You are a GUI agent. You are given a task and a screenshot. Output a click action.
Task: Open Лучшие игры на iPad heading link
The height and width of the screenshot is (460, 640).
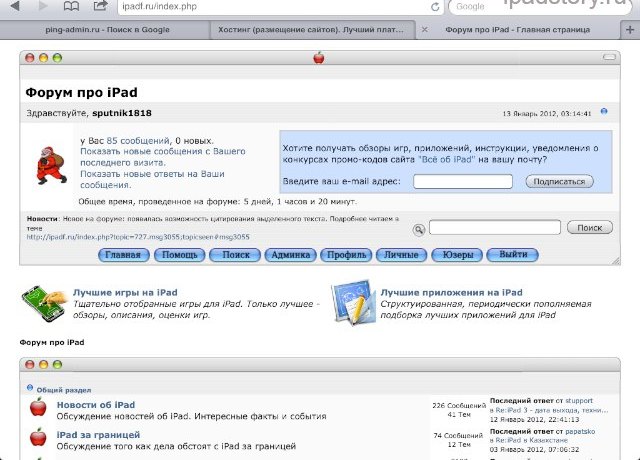pos(125,293)
